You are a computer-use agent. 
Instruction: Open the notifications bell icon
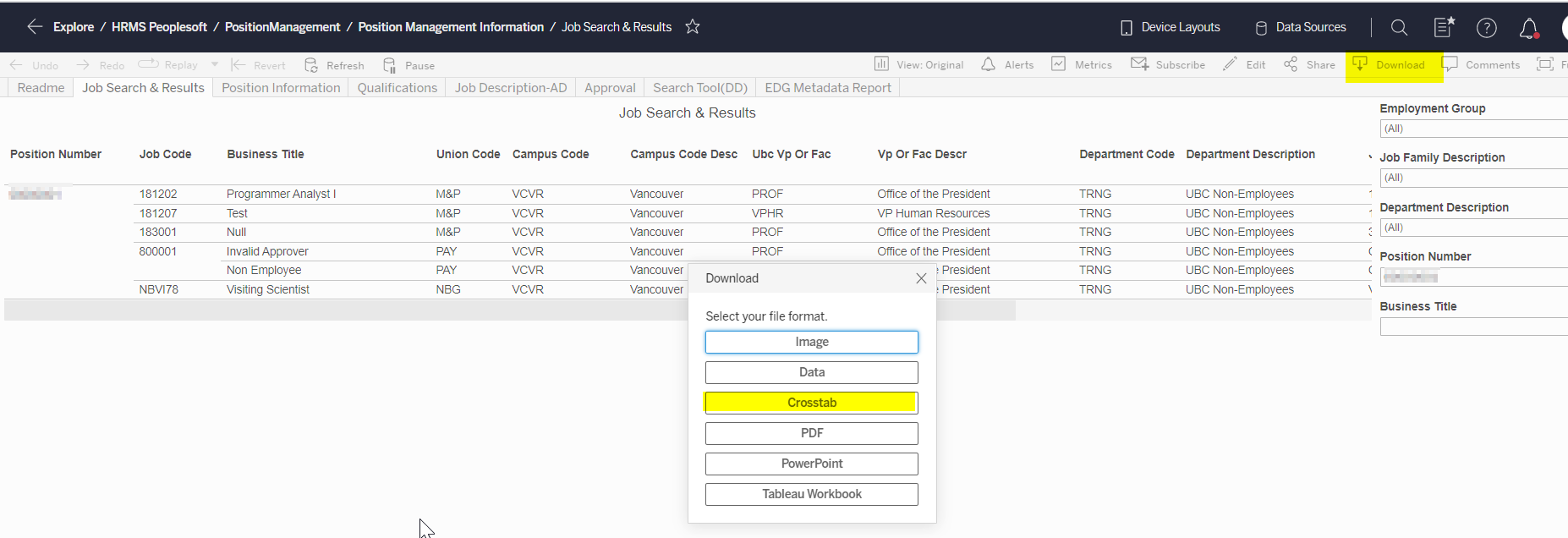(x=1528, y=29)
